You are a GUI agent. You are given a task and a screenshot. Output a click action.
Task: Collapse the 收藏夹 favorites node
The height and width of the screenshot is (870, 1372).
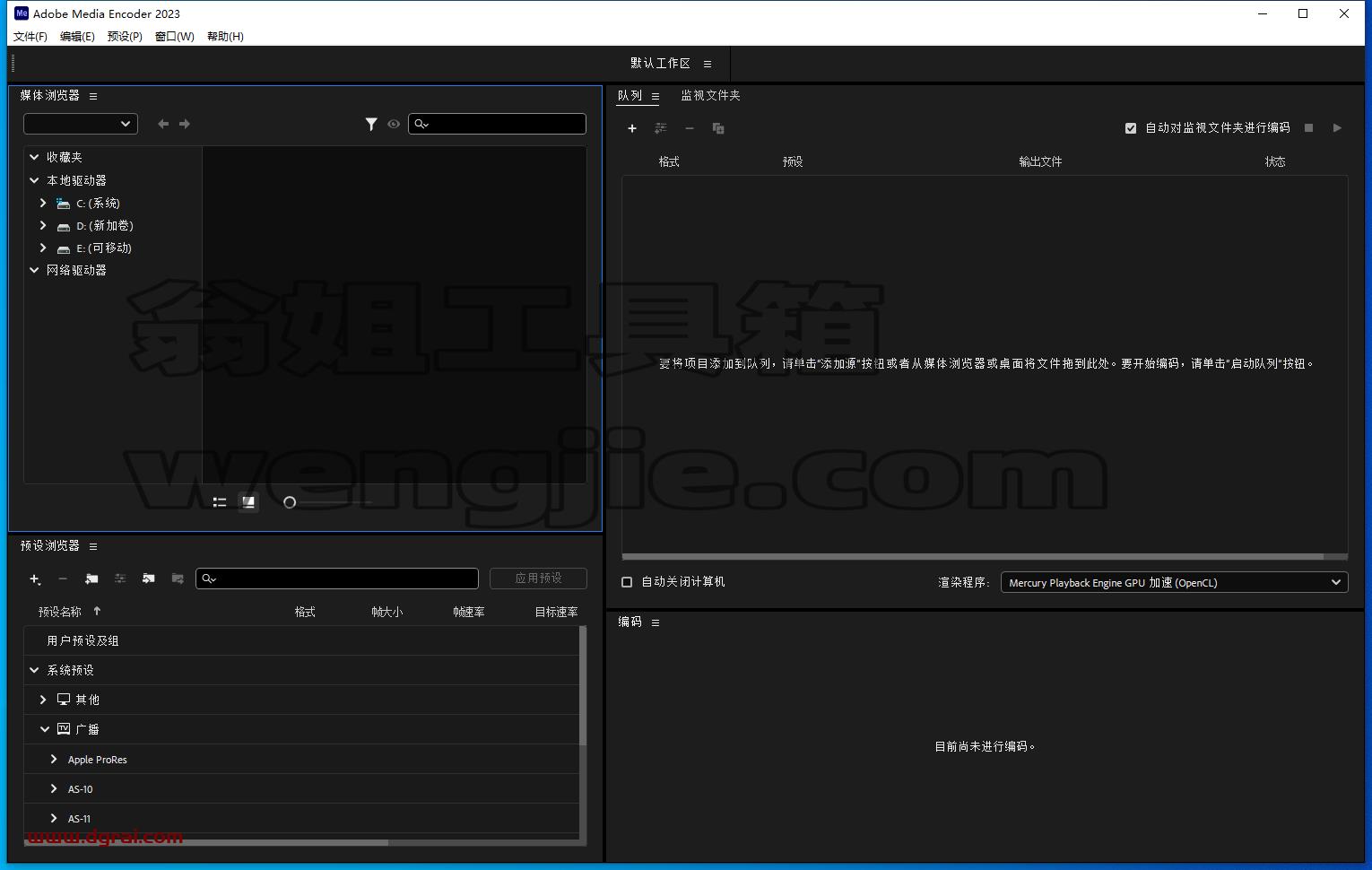coord(34,157)
